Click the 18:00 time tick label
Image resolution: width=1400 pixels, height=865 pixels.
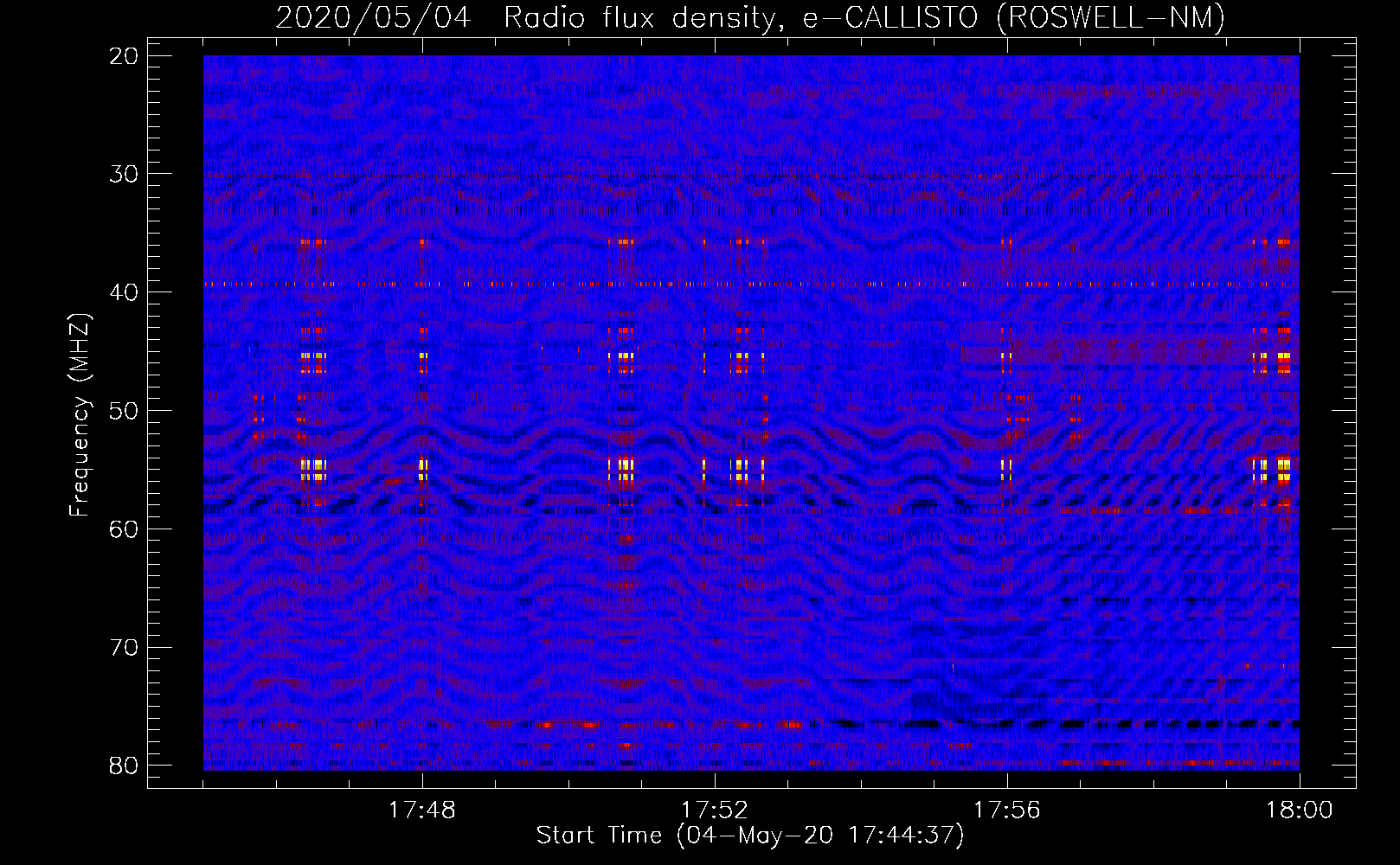point(1300,811)
